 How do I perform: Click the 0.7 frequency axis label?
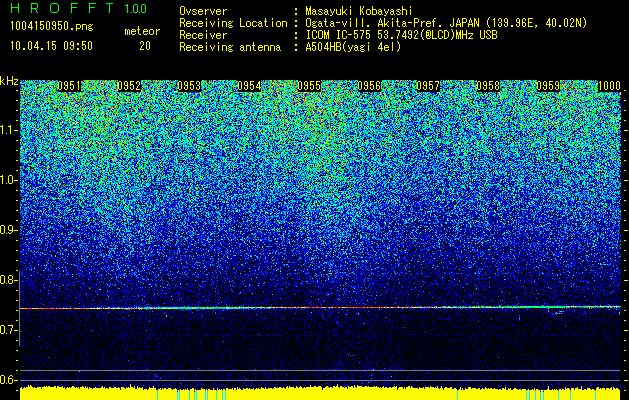click(8, 330)
